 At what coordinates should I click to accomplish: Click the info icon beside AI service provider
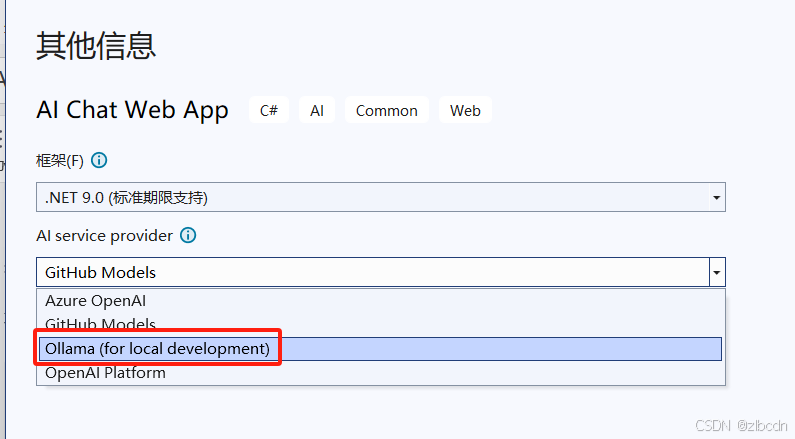[x=188, y=236]
